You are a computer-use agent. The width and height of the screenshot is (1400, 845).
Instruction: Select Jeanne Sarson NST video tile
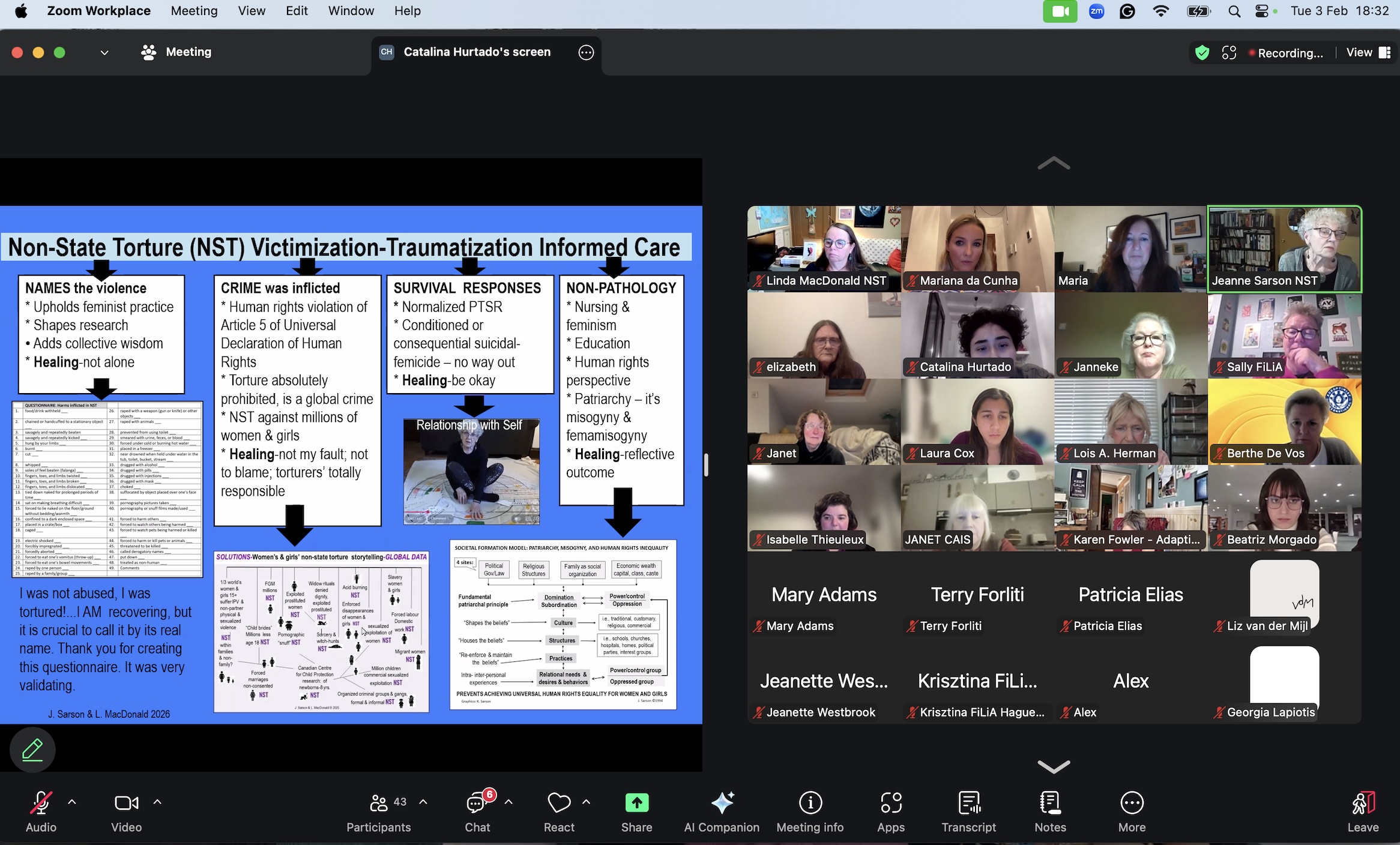click(x=1284, y=248)
